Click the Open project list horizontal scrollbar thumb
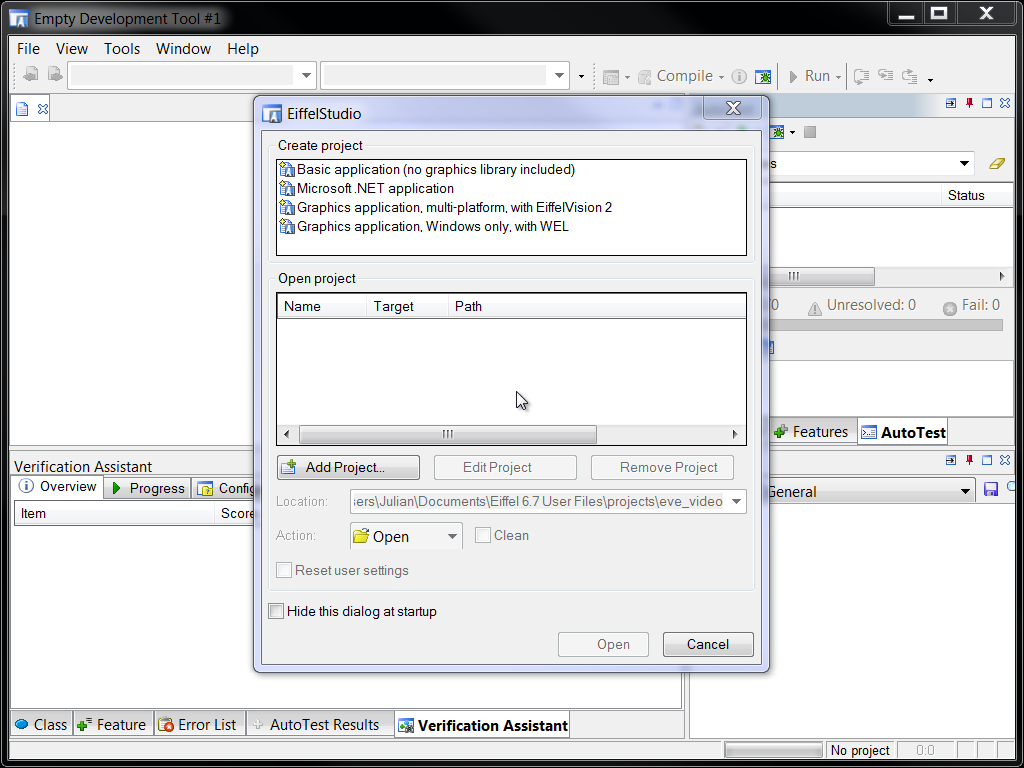Image resolution: width=1024 pixels, height=768 pixels. point(447,434)
